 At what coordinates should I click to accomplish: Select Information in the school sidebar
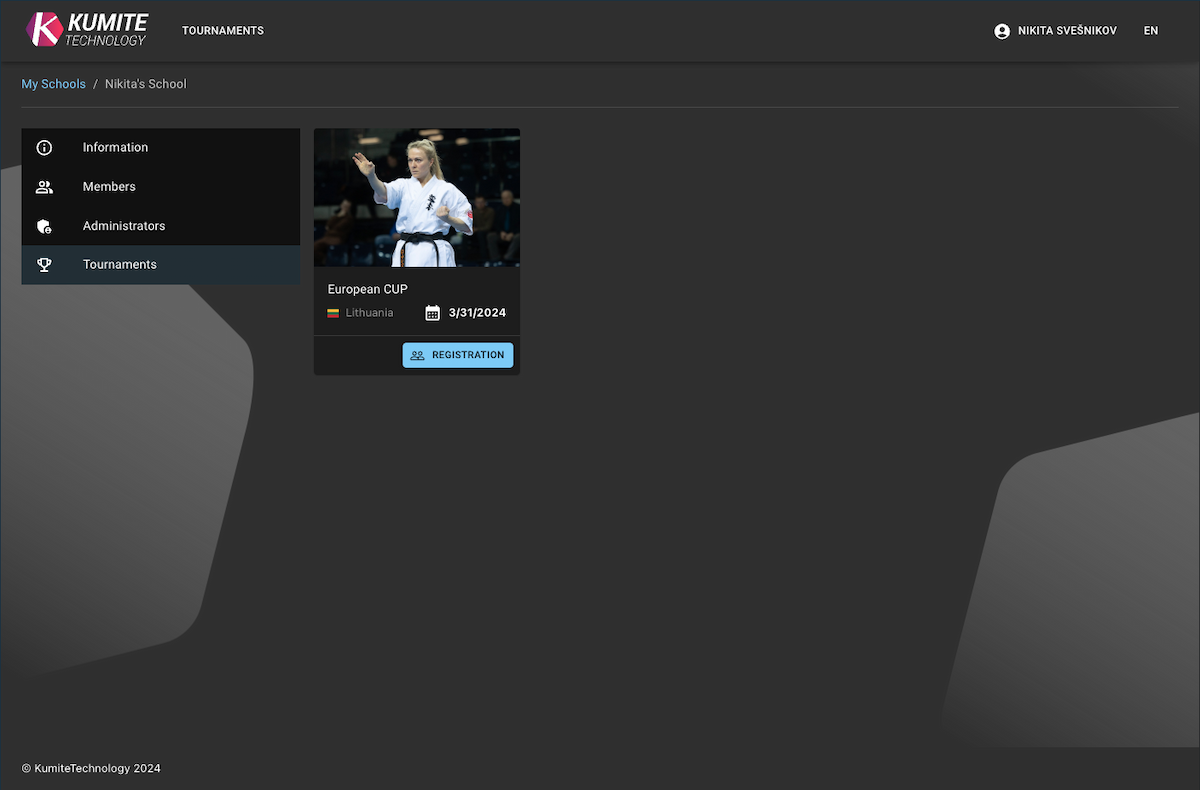tap(115, 148)
